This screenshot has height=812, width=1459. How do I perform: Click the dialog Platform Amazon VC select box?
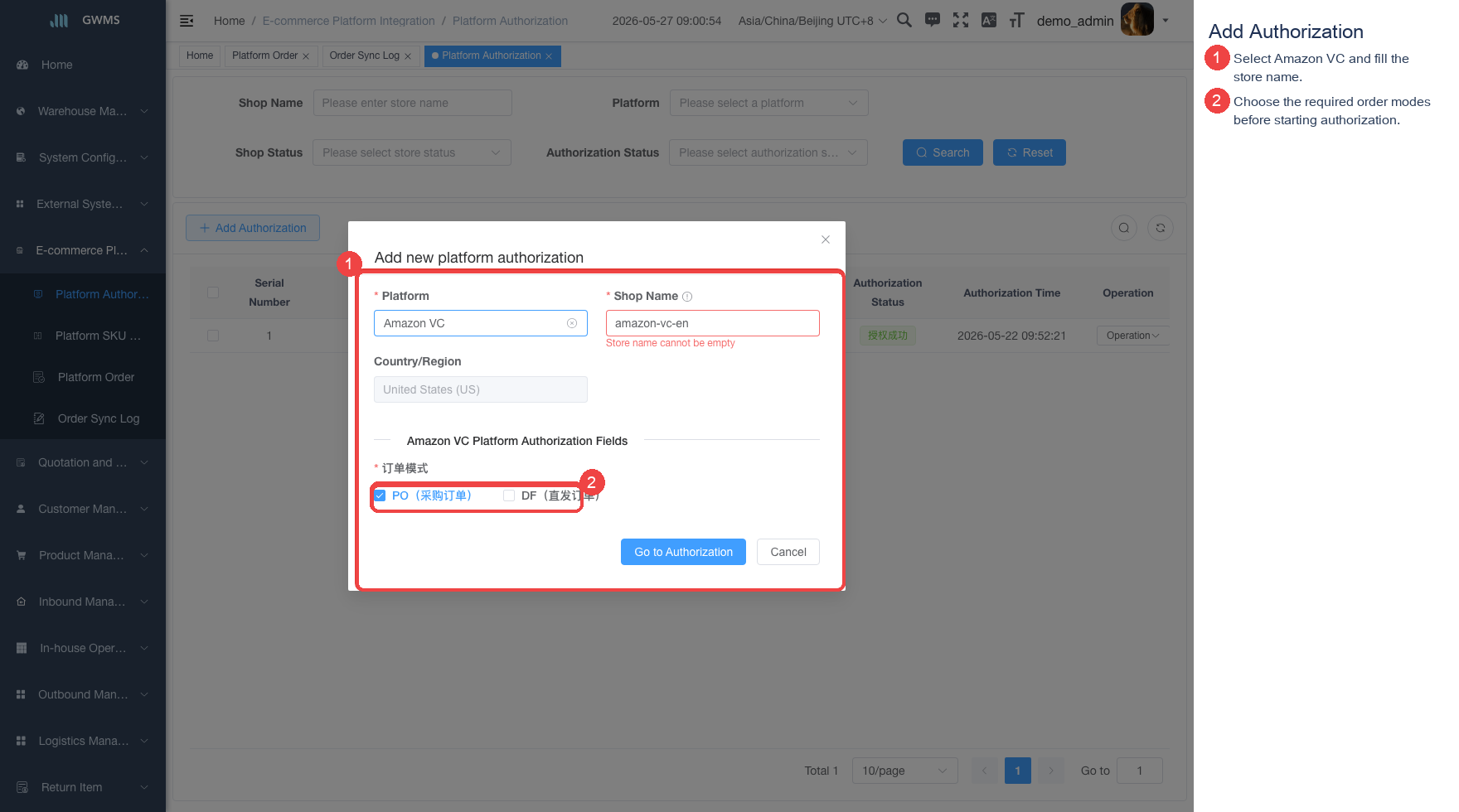[x=481, y=323]
